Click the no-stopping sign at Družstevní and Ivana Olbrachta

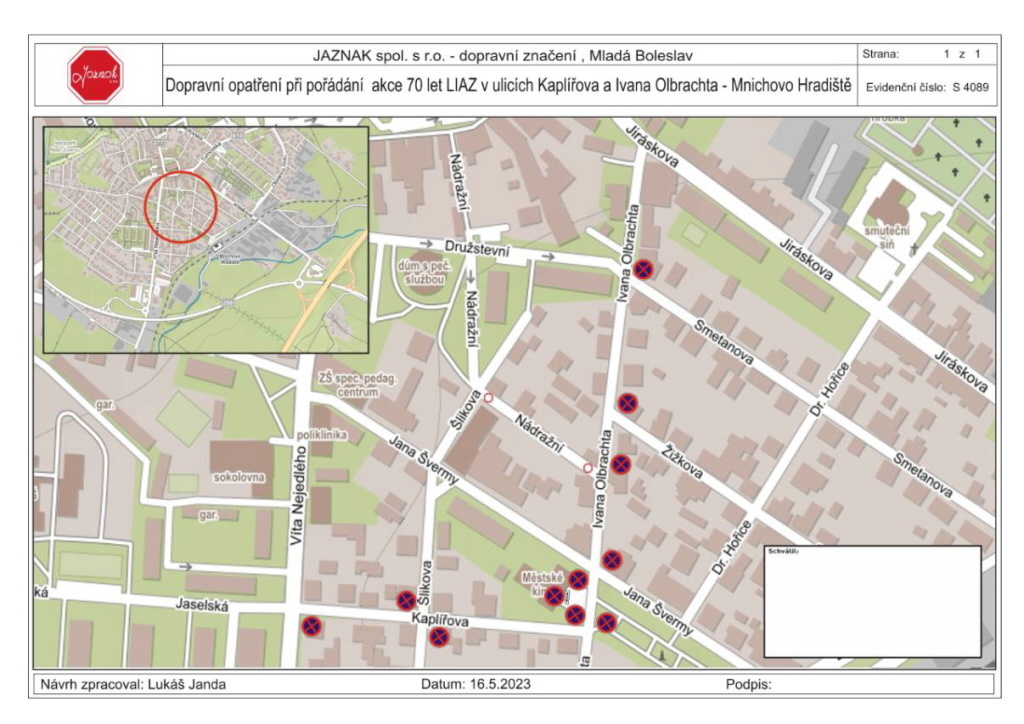646,268
